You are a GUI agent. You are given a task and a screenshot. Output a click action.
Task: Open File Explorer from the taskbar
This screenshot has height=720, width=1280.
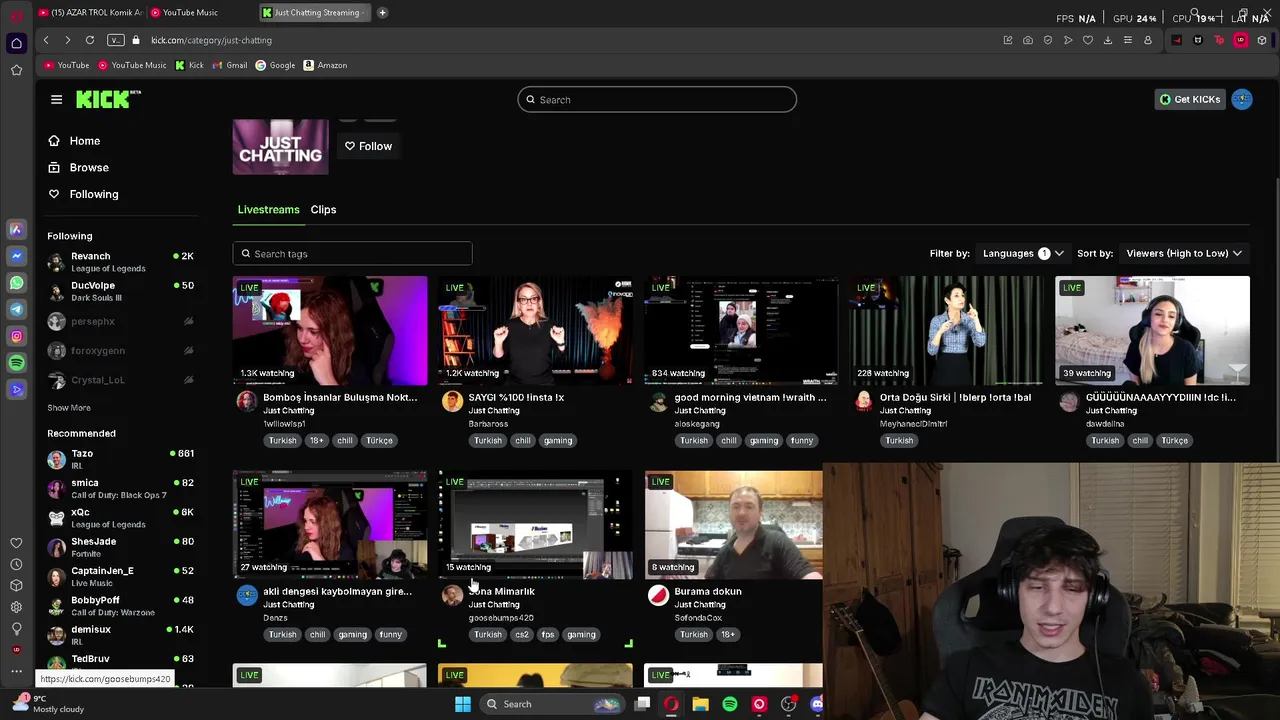click(x=700, y=704)
